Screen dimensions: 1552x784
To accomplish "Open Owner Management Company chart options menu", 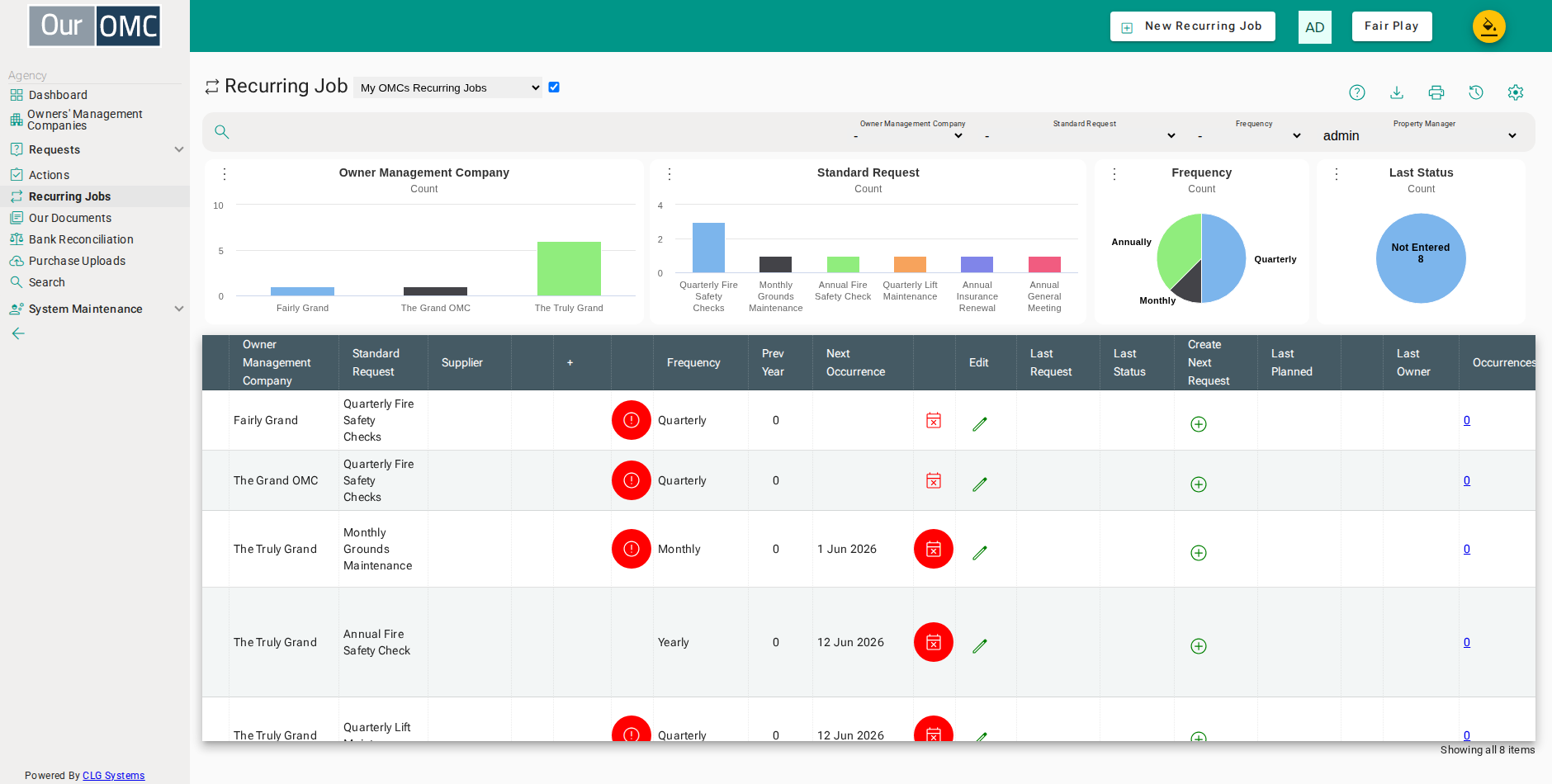I will pos(225,174).
